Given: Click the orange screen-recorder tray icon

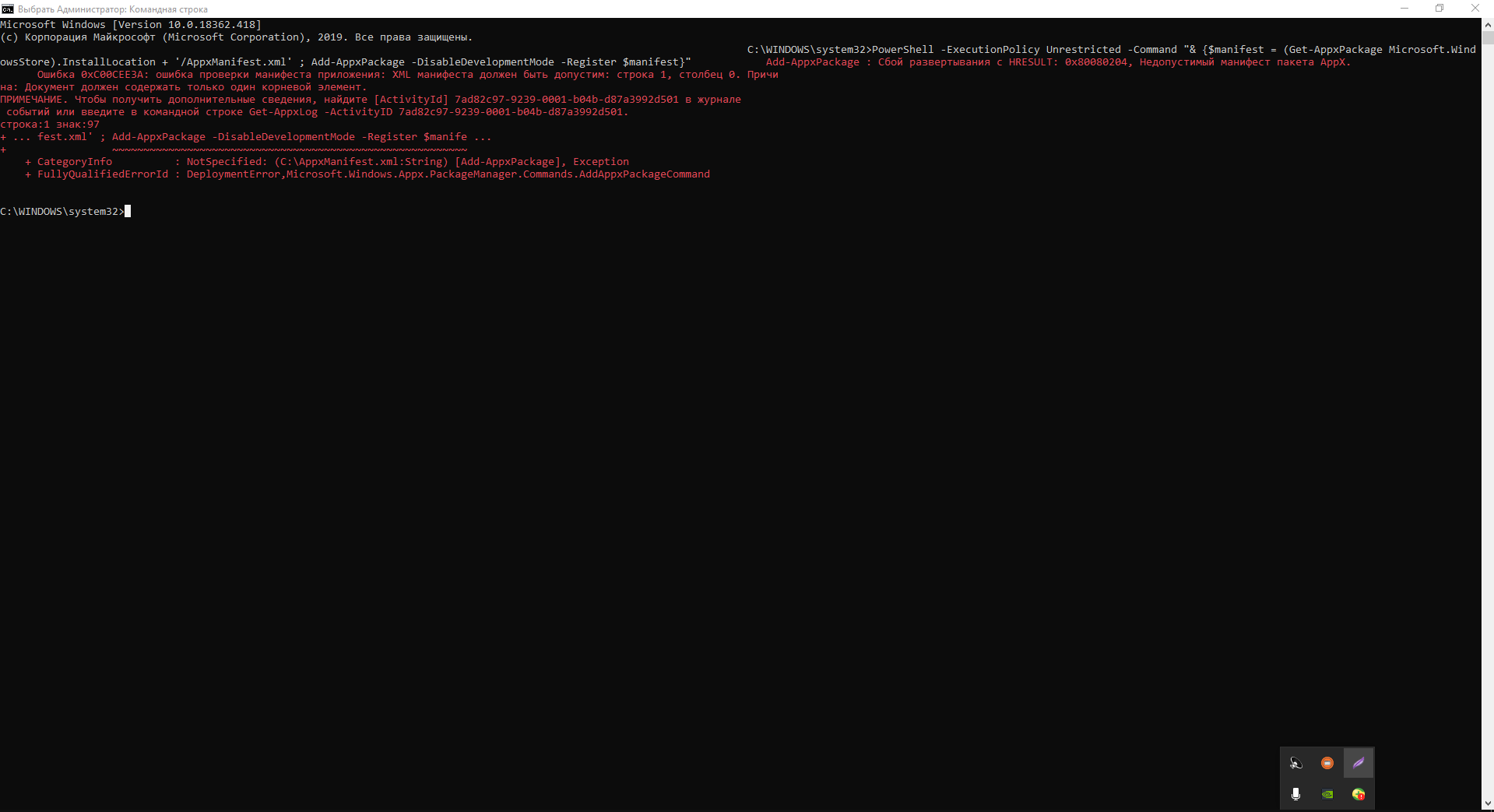Looking at the screenshot, I should (x=1327, y=763).
